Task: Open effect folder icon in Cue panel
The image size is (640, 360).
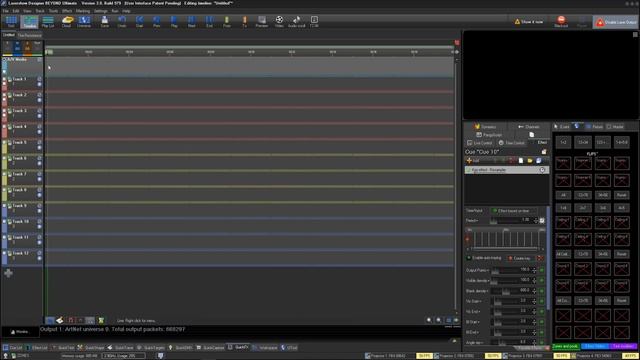Action: tap(529, 161)
